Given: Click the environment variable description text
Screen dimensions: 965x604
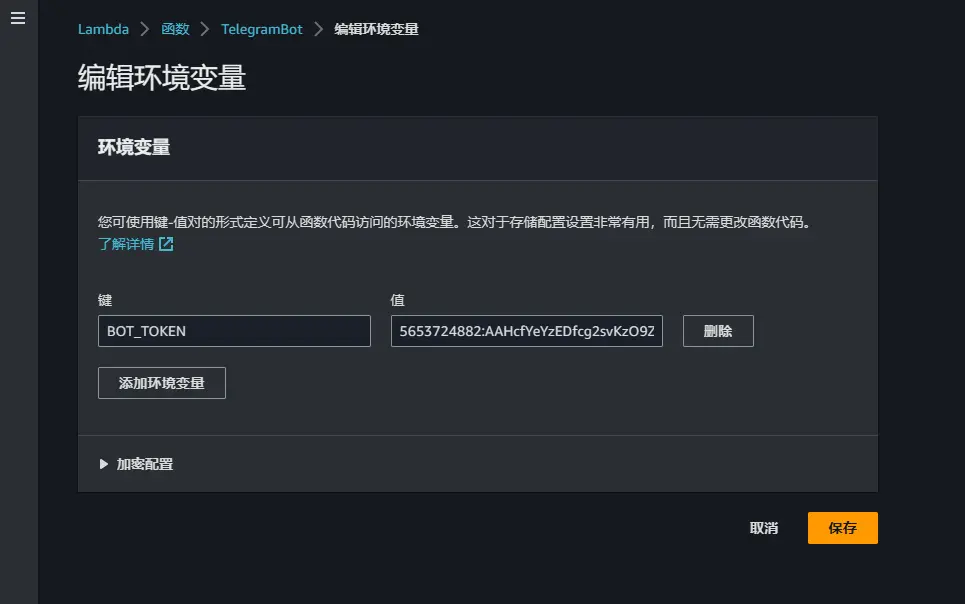Looking at the screenshot, I should pos(453,222).
